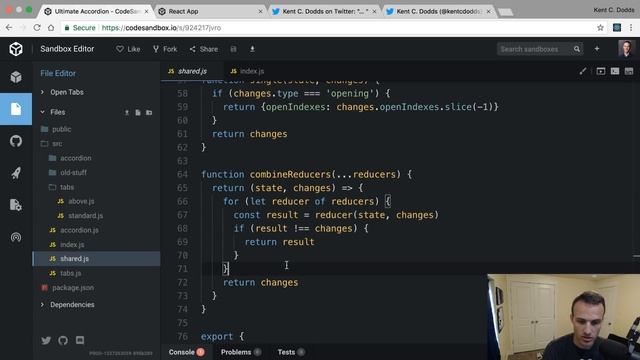Switch to the index.js editor tab
Image resolution: width=640 pixels, height=360 pixels.
point(247,71)
